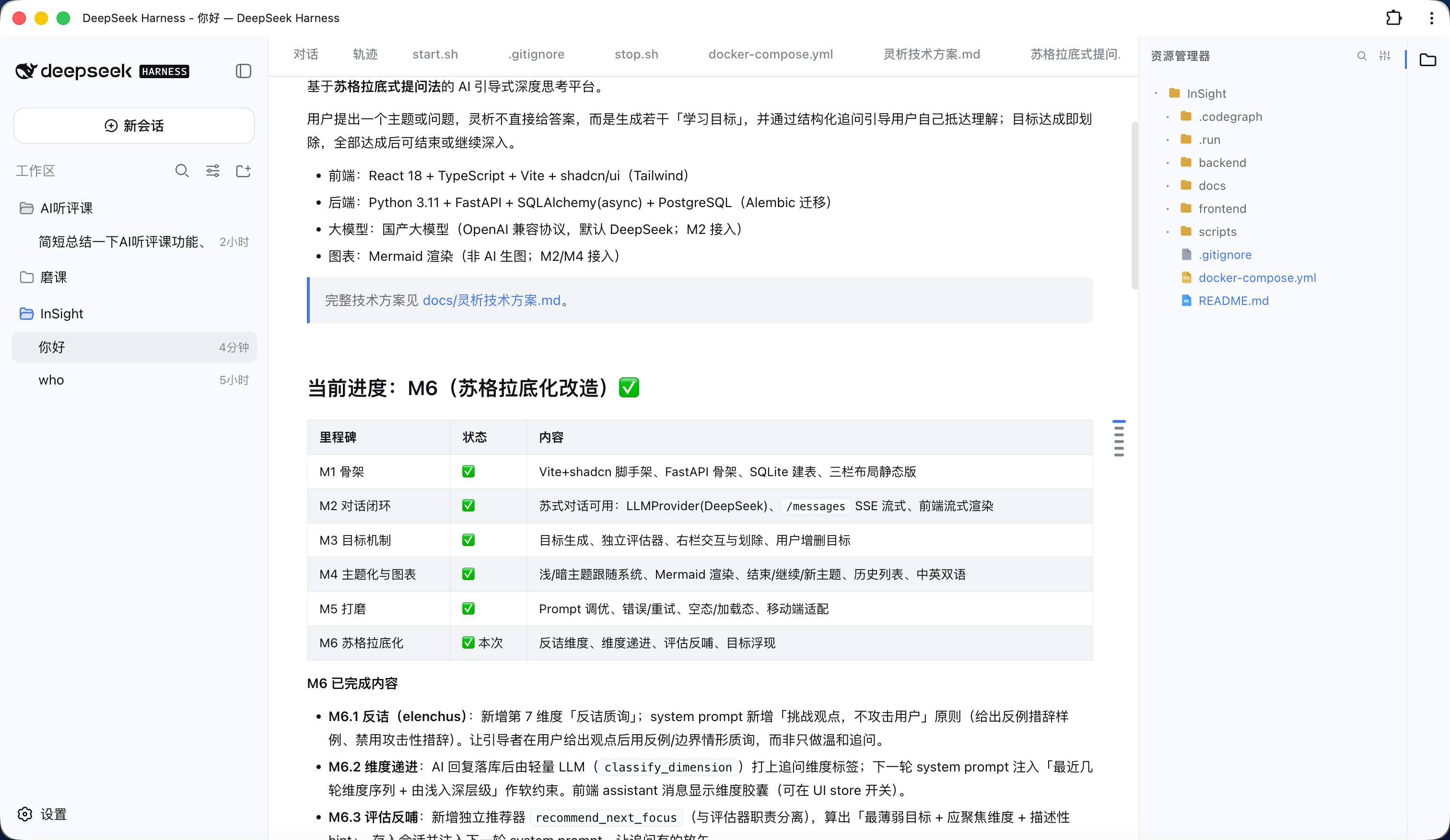The height and width of the screenshot is (840, 1450).
Task: Click the 资源管理器 panel title
Action: coord(1180,56)
